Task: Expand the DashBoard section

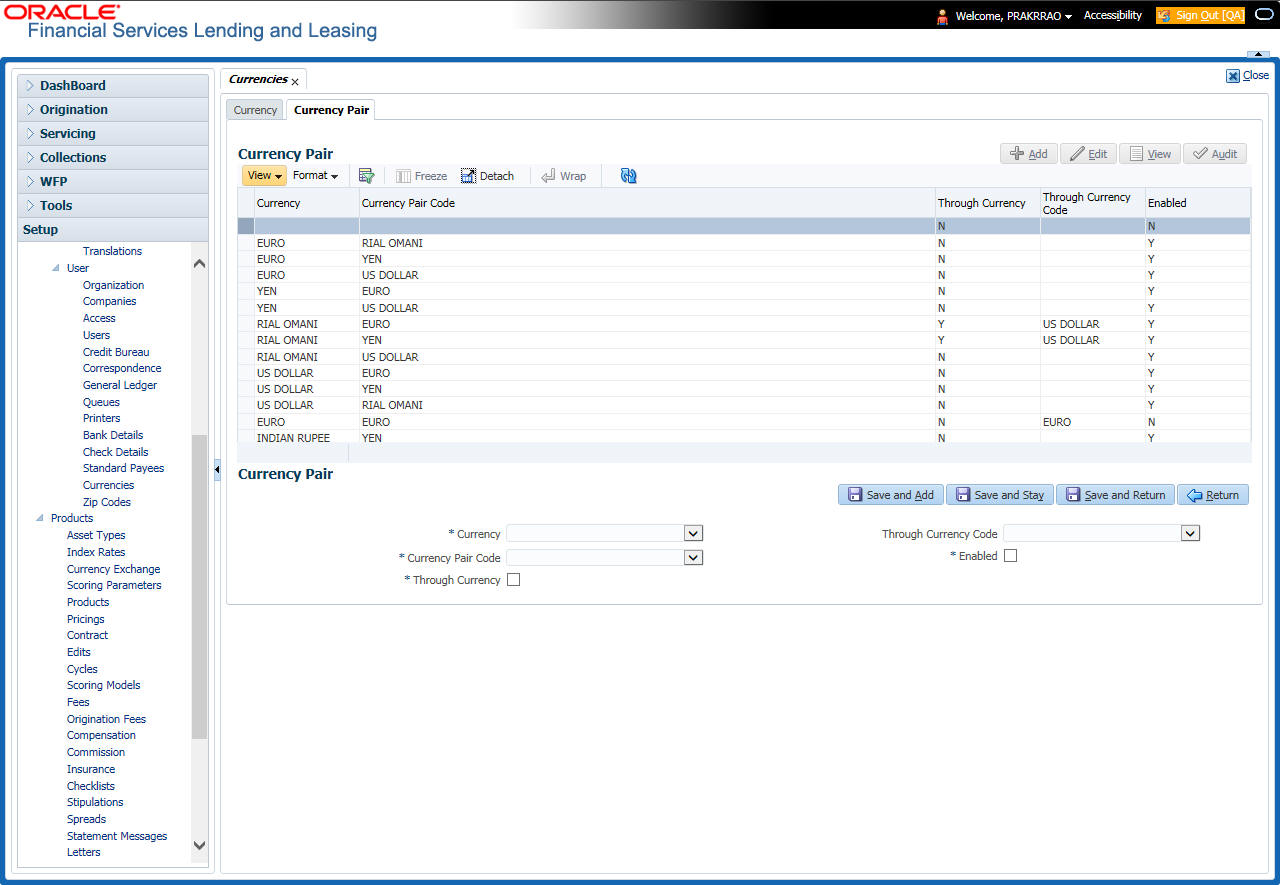Action: [113, 86]
